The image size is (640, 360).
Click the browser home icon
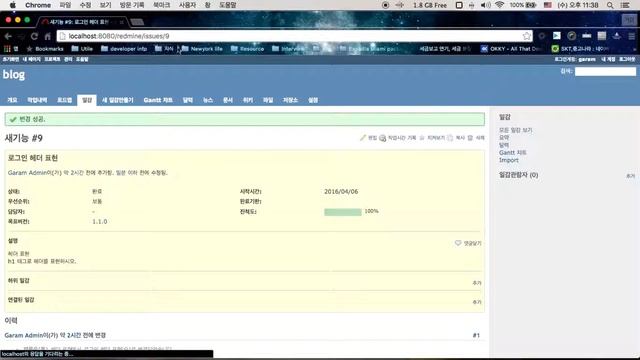pos(47,36)
